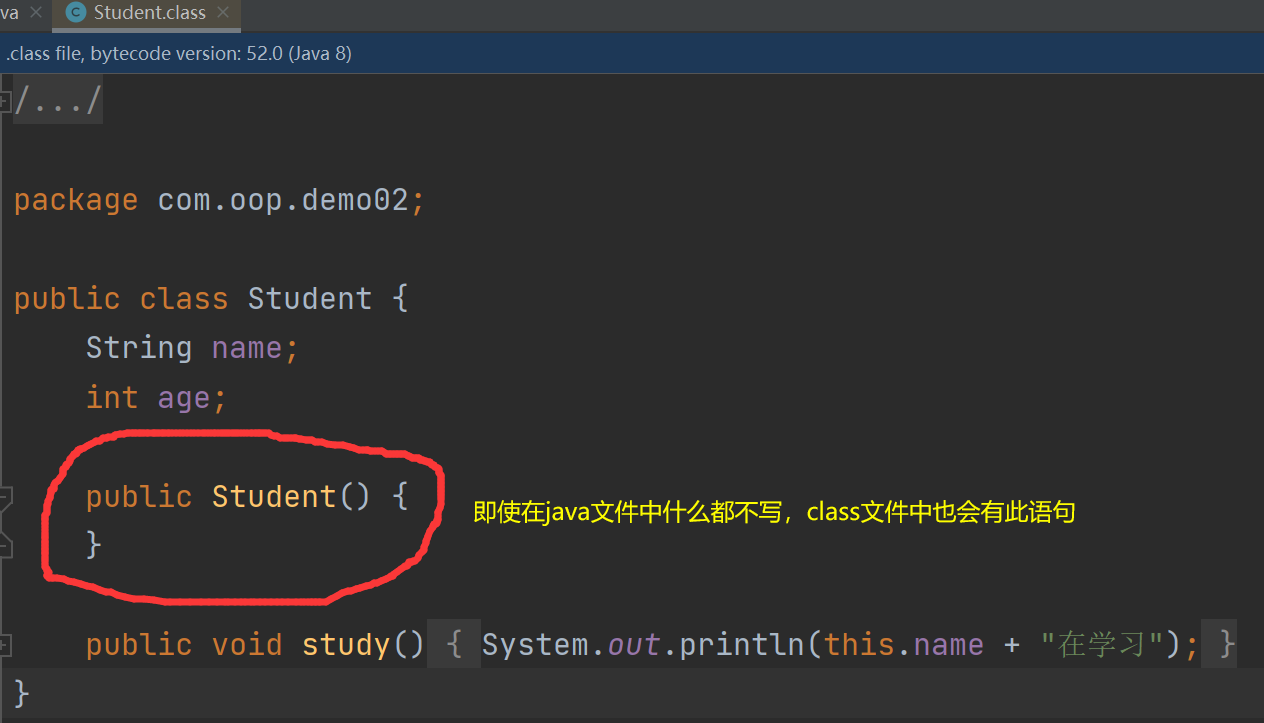1264x723 pixels.
Task: Click the constructor closing-brace fold marker
Action: 4,545
